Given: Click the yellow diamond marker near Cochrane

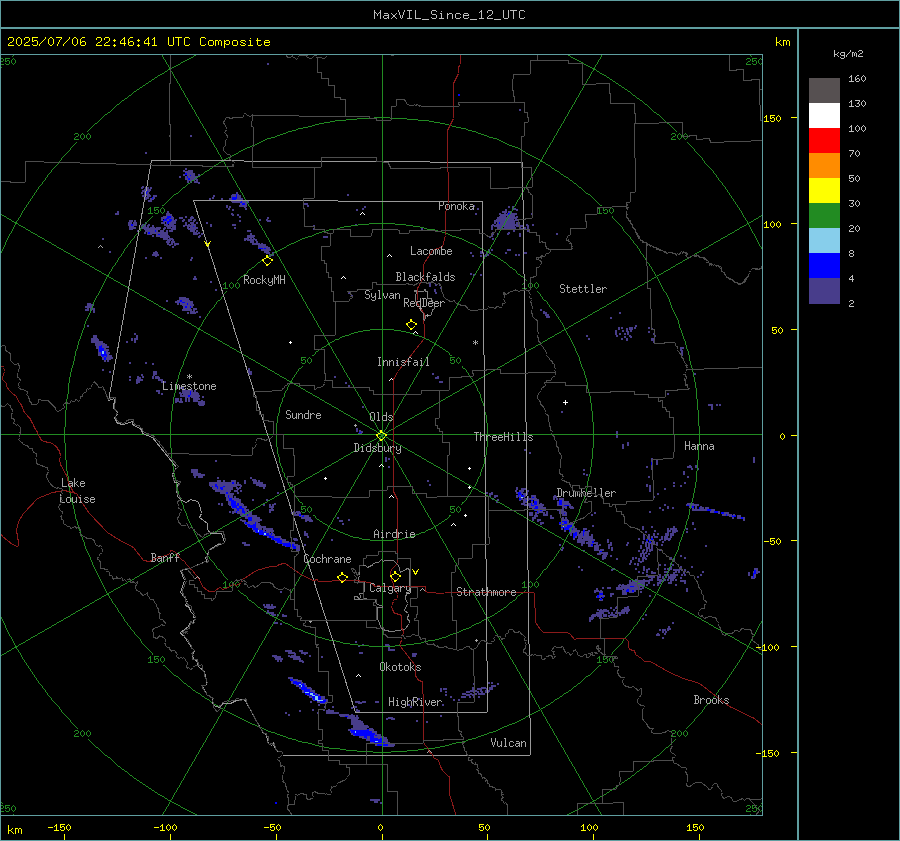Looking at the screenshot, I should (x=343, y=577).
